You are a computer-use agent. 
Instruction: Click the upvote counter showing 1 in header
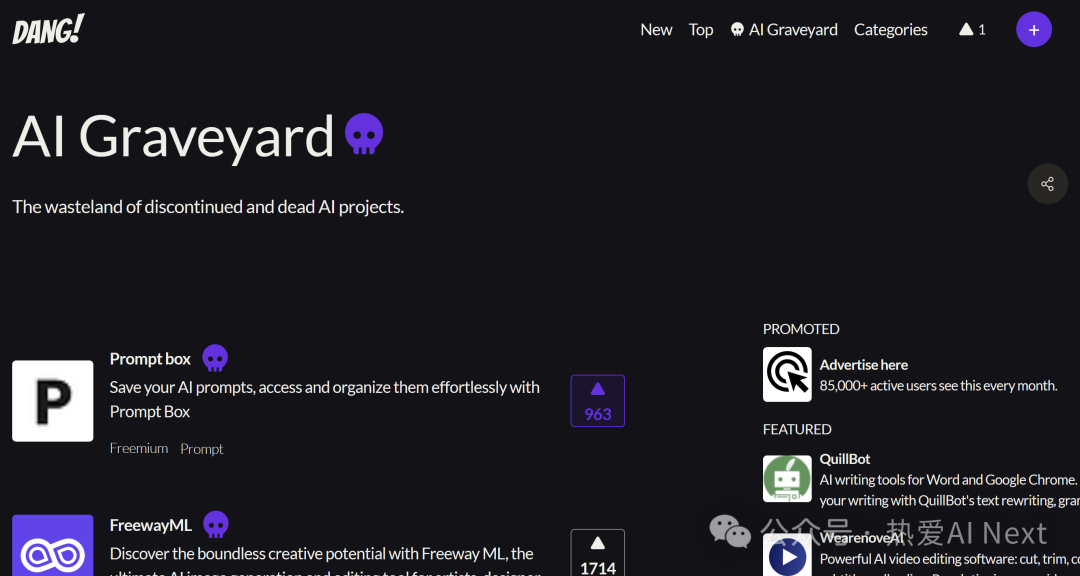click(972, 30)
